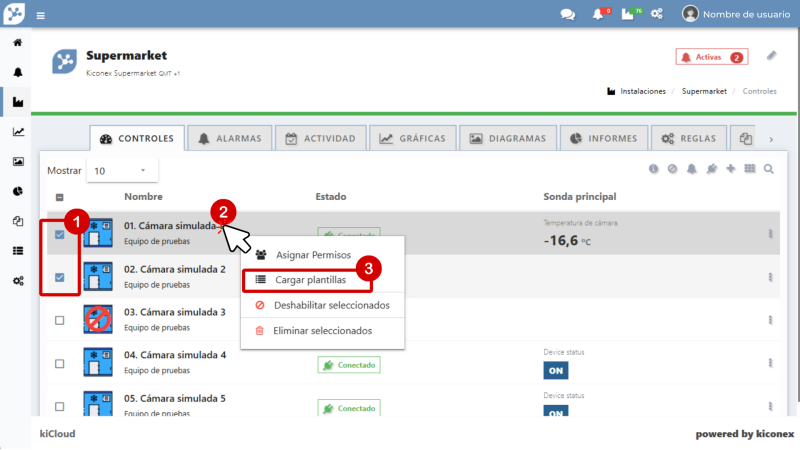Choose Cargar plantillas from context menu
Image resolution: width=800 pixels, height=450 pixels.
(x=310, y=280)
